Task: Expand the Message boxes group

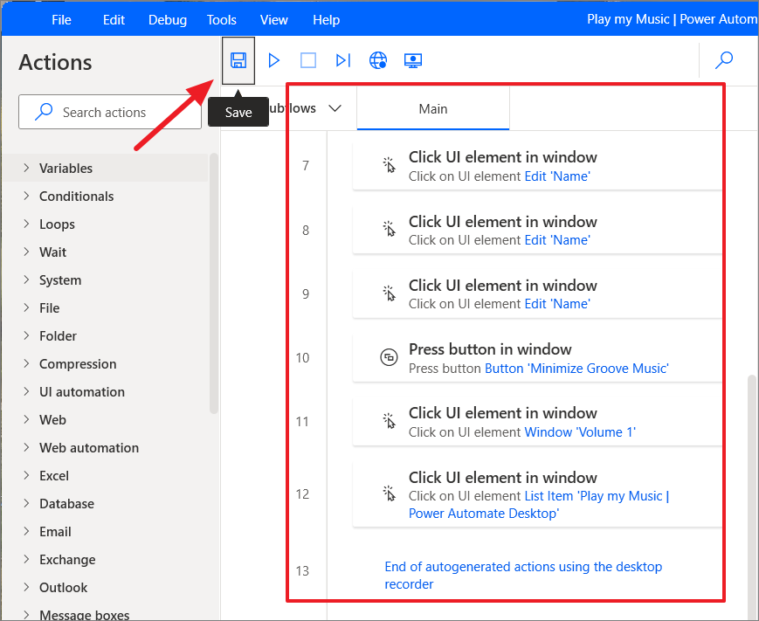Action: coord(26,615)
